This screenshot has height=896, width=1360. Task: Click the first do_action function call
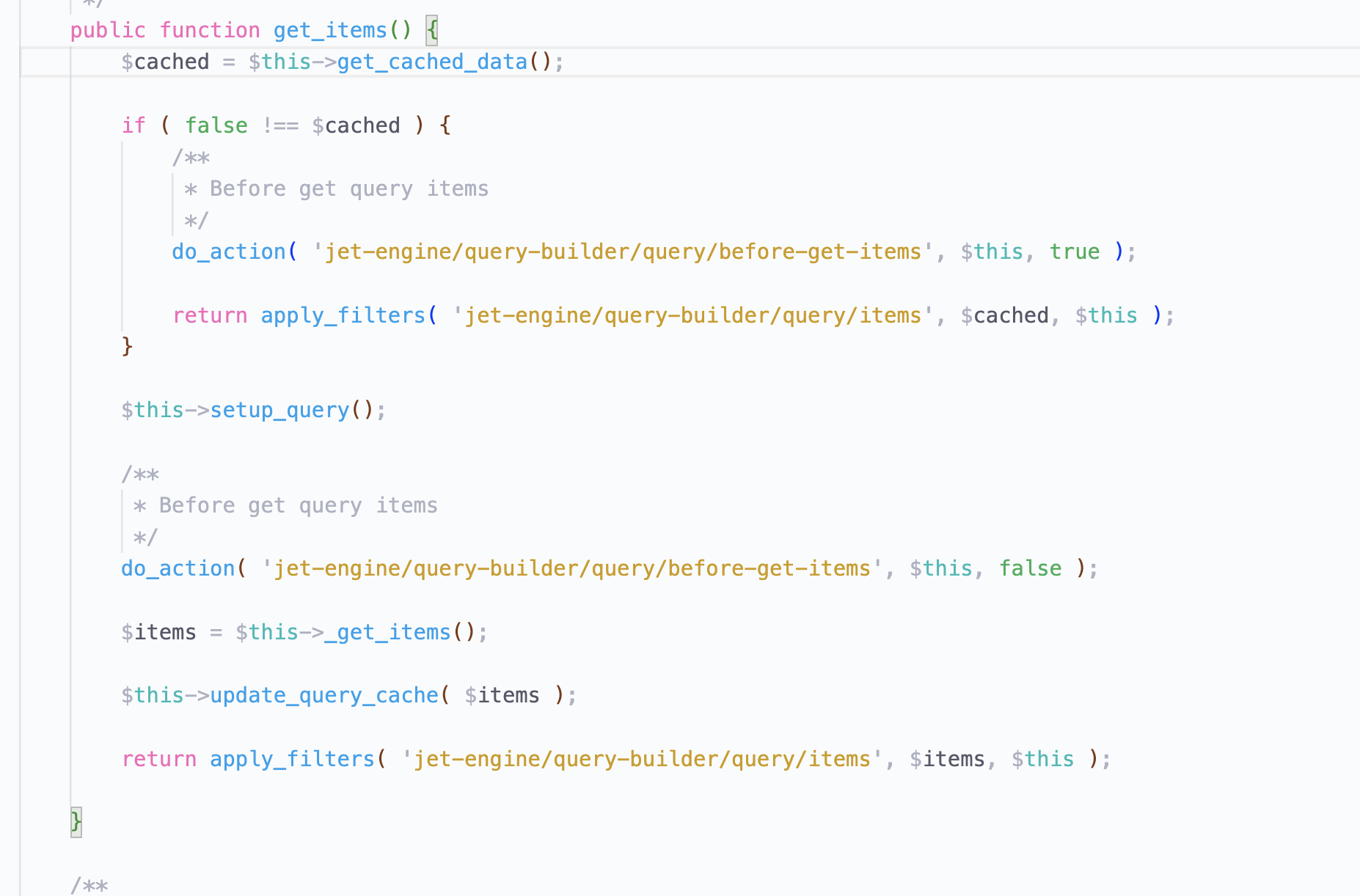click(x=229, y=251)
